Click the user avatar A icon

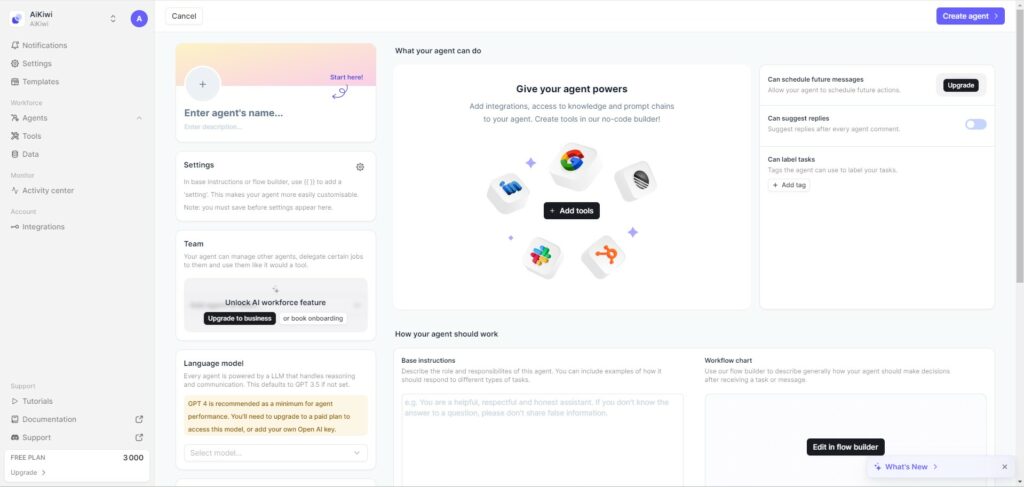click(139, 18)
